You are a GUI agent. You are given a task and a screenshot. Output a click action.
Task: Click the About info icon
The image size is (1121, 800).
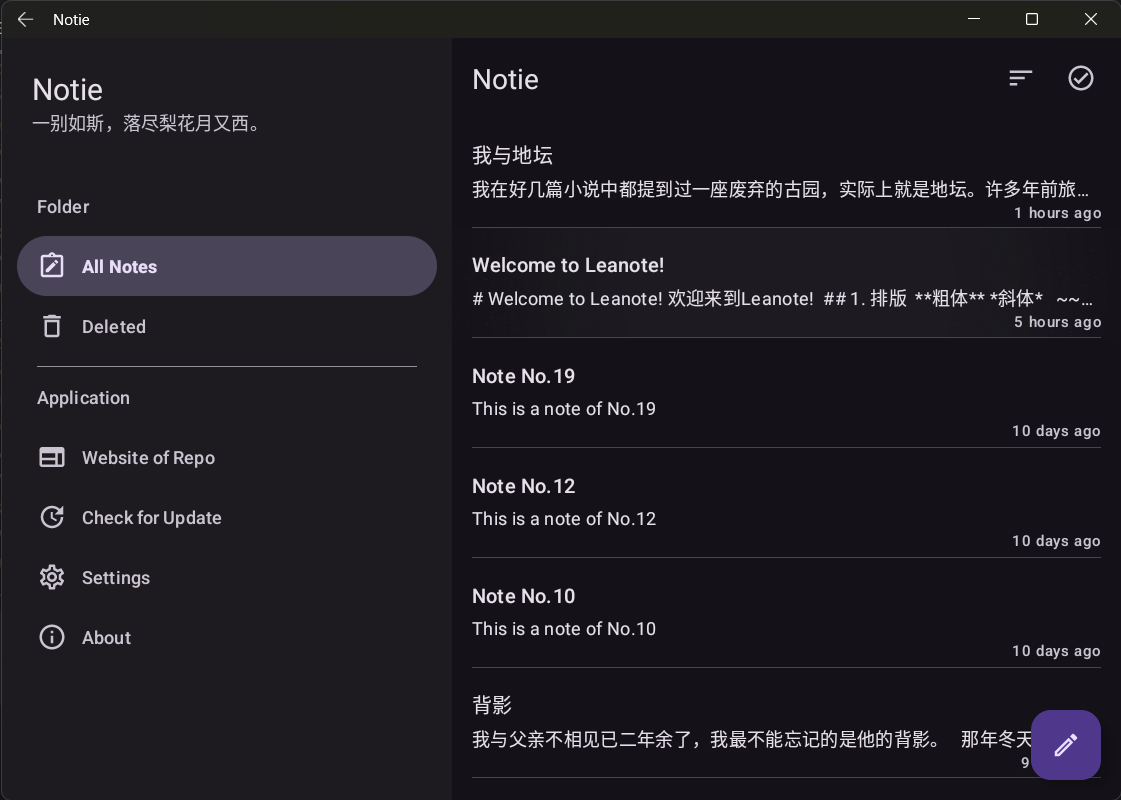pos(51,637)
